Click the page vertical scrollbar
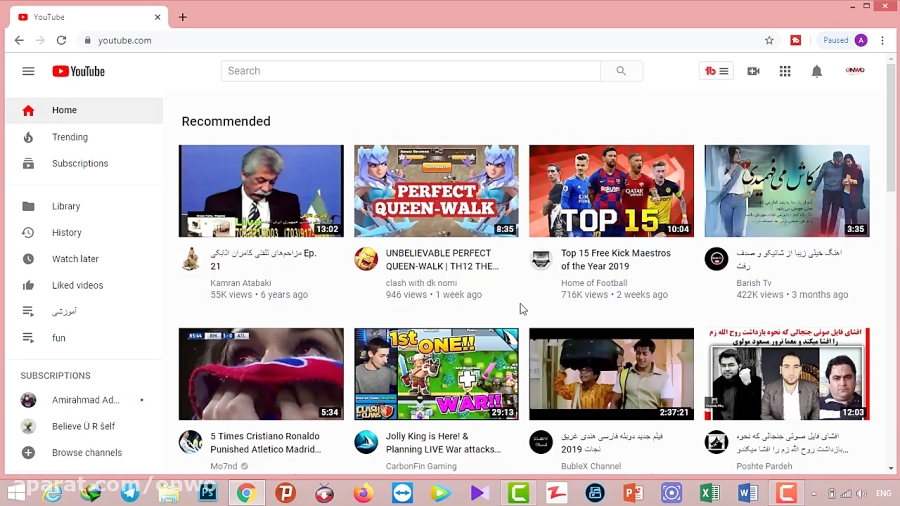 (x=891, y=126)
